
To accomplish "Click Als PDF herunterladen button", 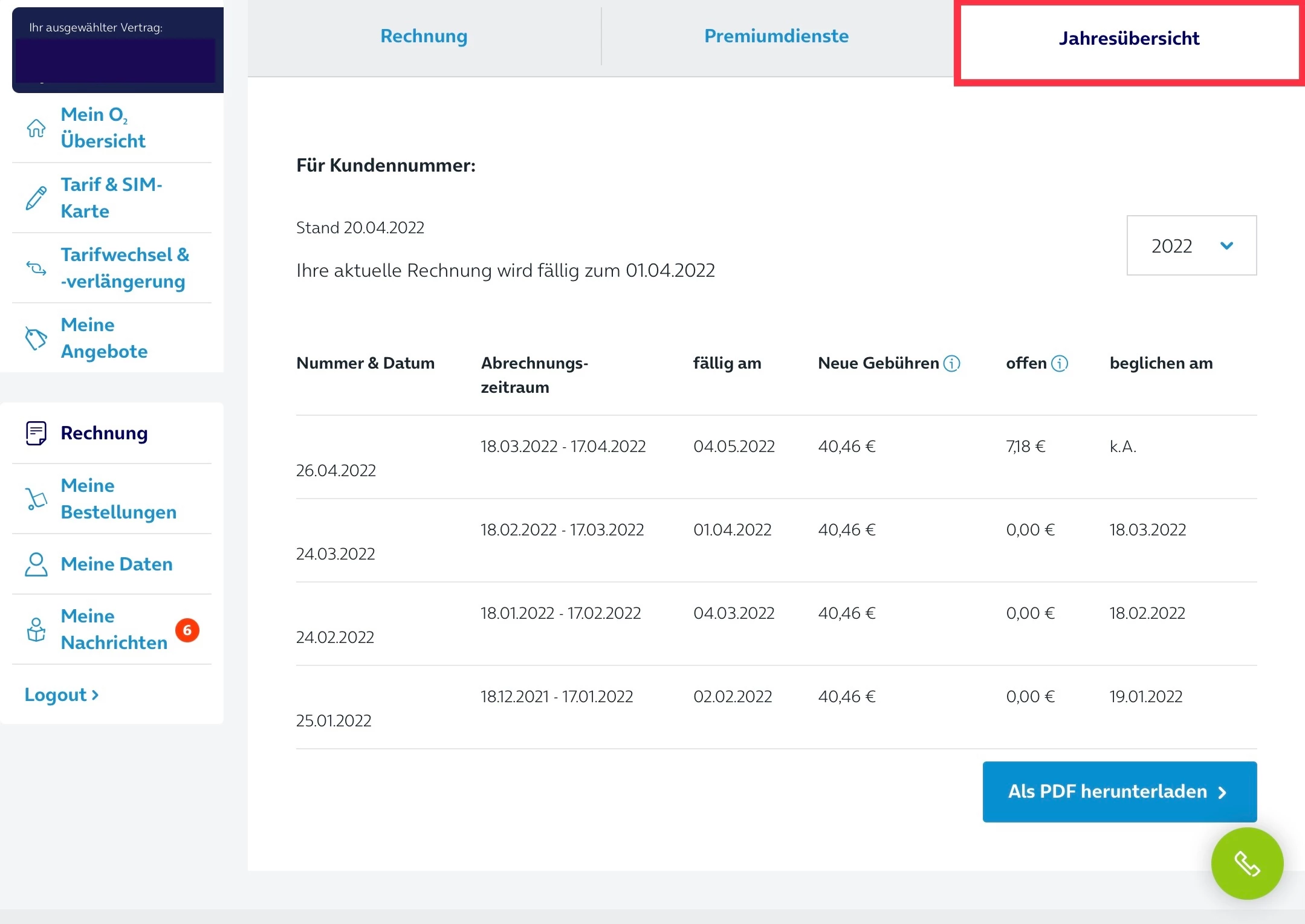I will 1119,792.
